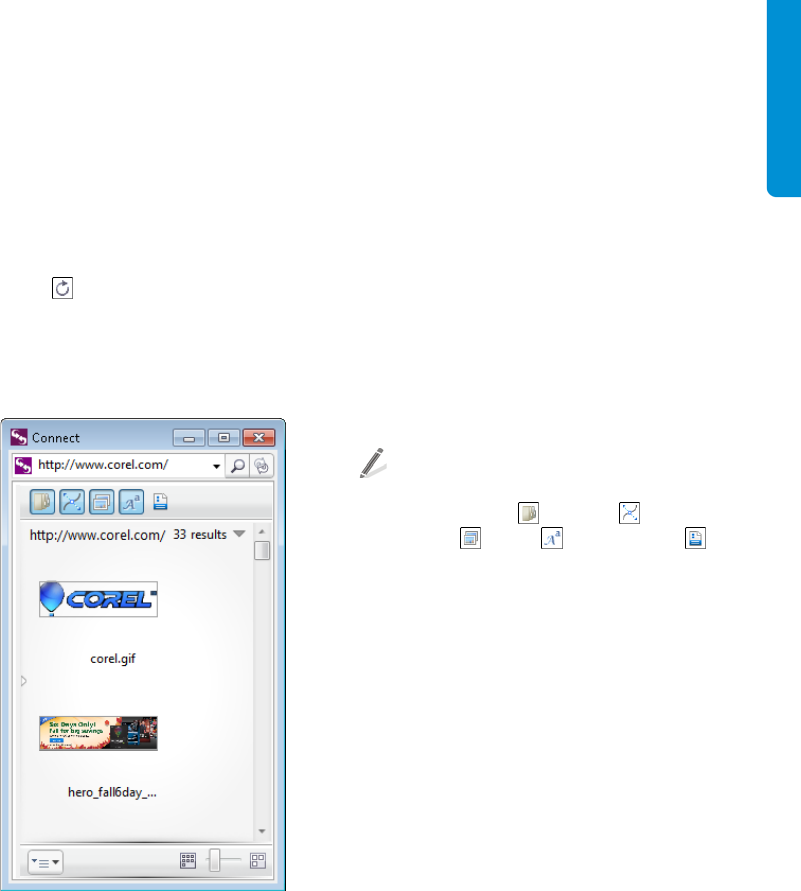Click the magnifier search button

237,466
